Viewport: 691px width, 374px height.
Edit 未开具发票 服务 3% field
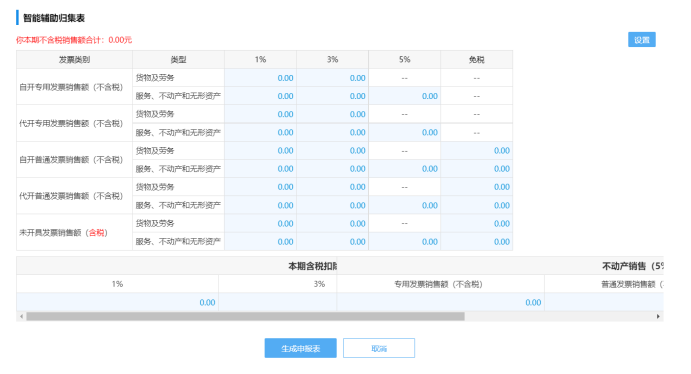coord(333,241)
